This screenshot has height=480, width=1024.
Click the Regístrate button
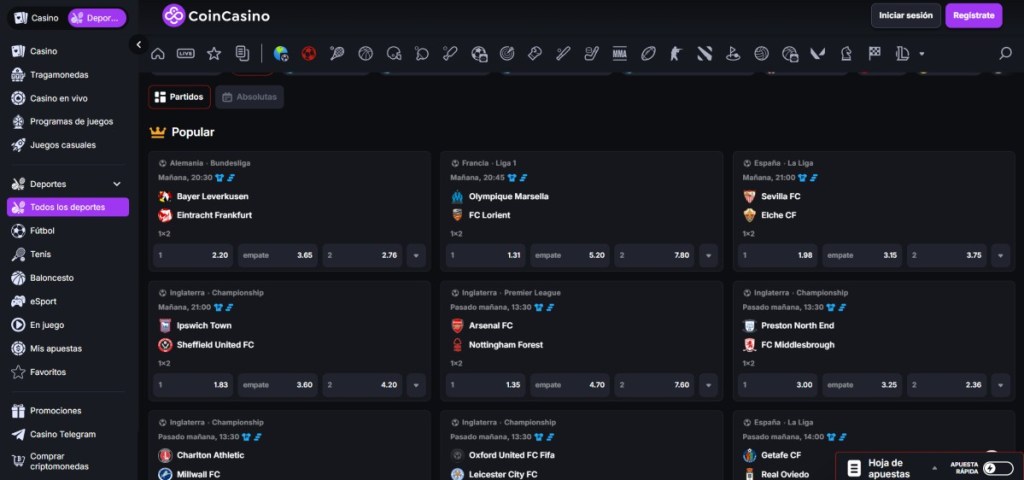pos(974,16)
